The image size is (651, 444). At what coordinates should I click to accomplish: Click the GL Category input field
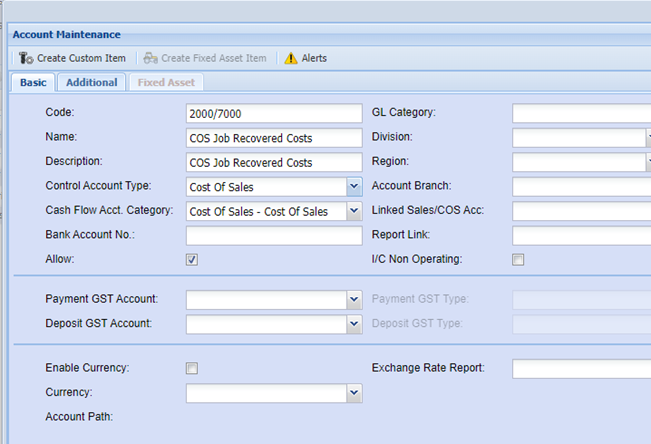pyautogui.click(x=580, y=113)
